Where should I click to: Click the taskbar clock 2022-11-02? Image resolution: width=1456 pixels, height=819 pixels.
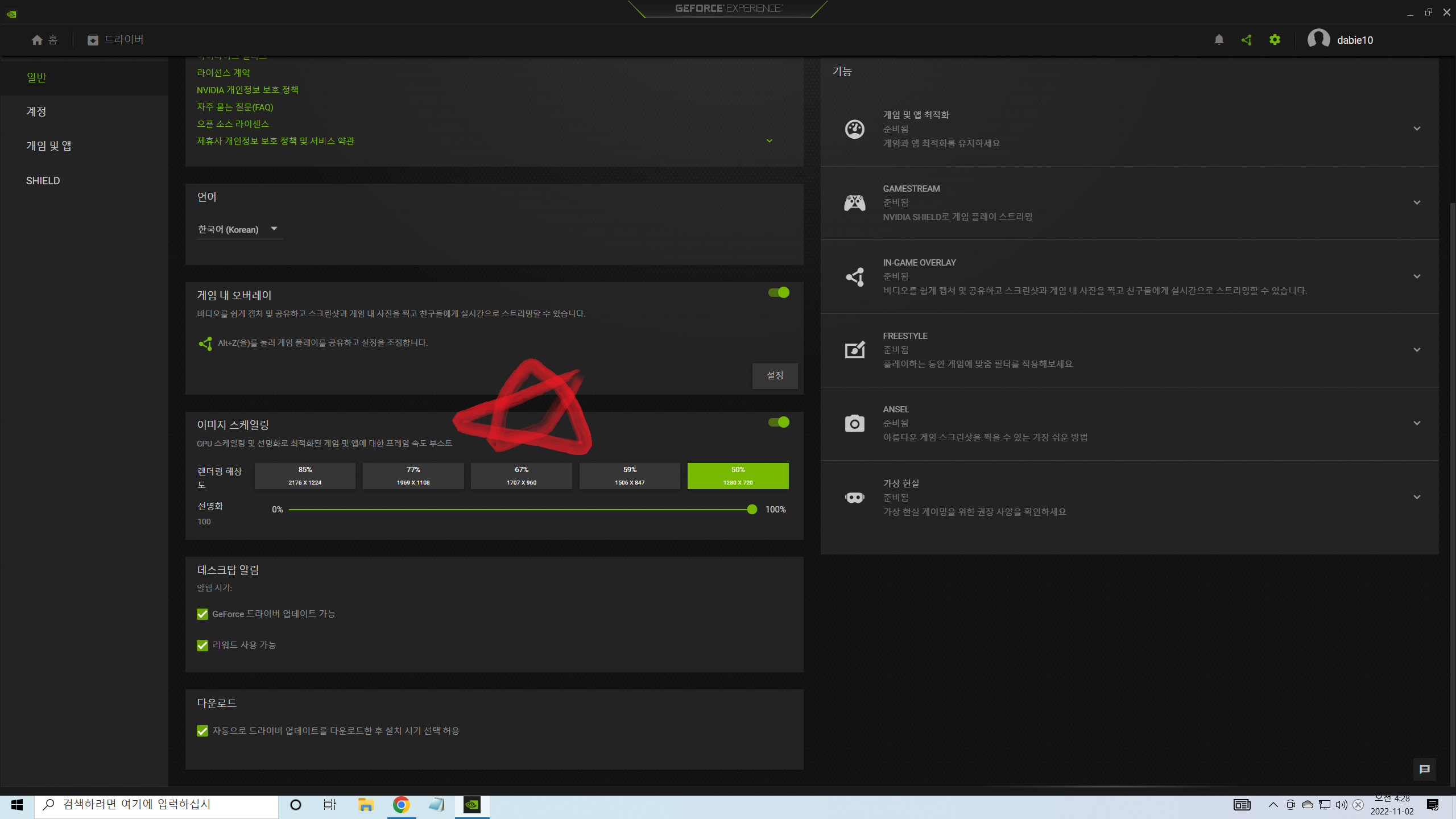(1392, 805)
